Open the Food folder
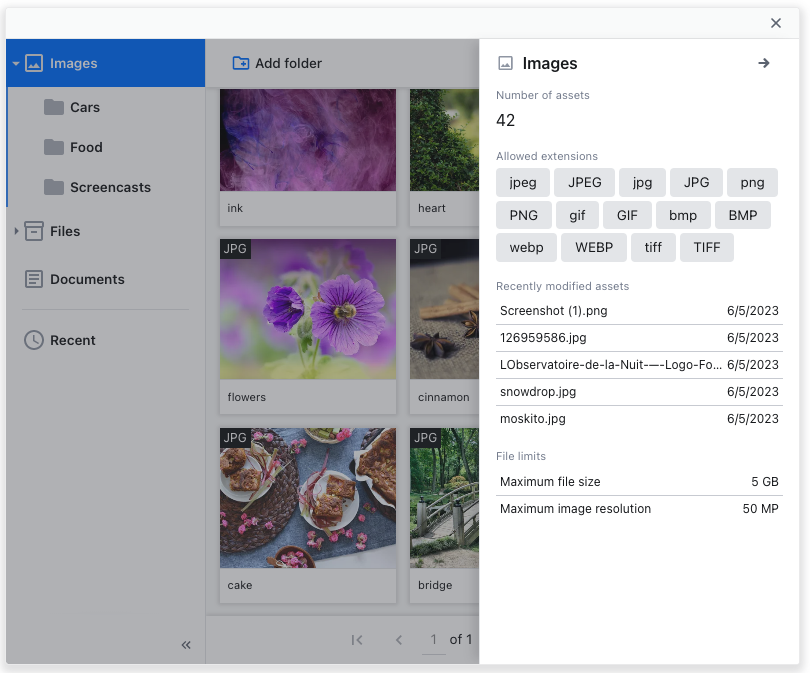The height and width of the screenshot is (673, 810). 86,147
